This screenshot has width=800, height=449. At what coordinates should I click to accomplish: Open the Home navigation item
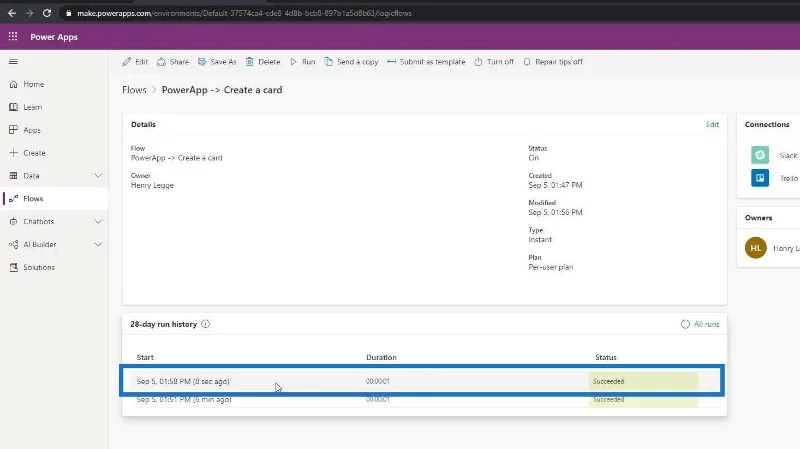pyautogui.click(x=54, y=84)
